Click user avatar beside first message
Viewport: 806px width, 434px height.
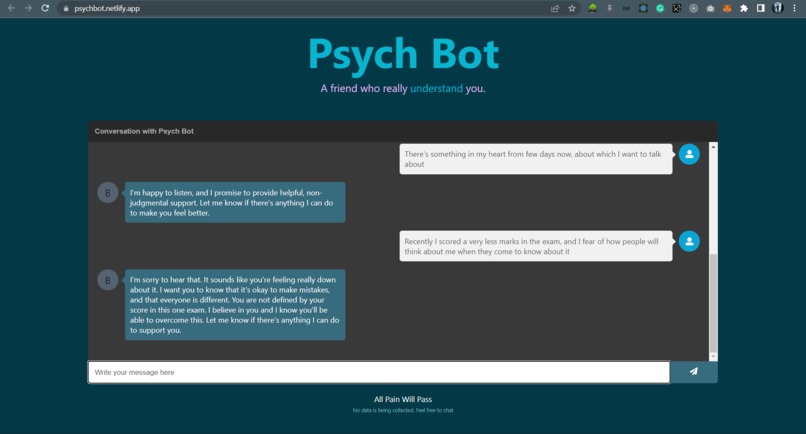tap(689, 154)
